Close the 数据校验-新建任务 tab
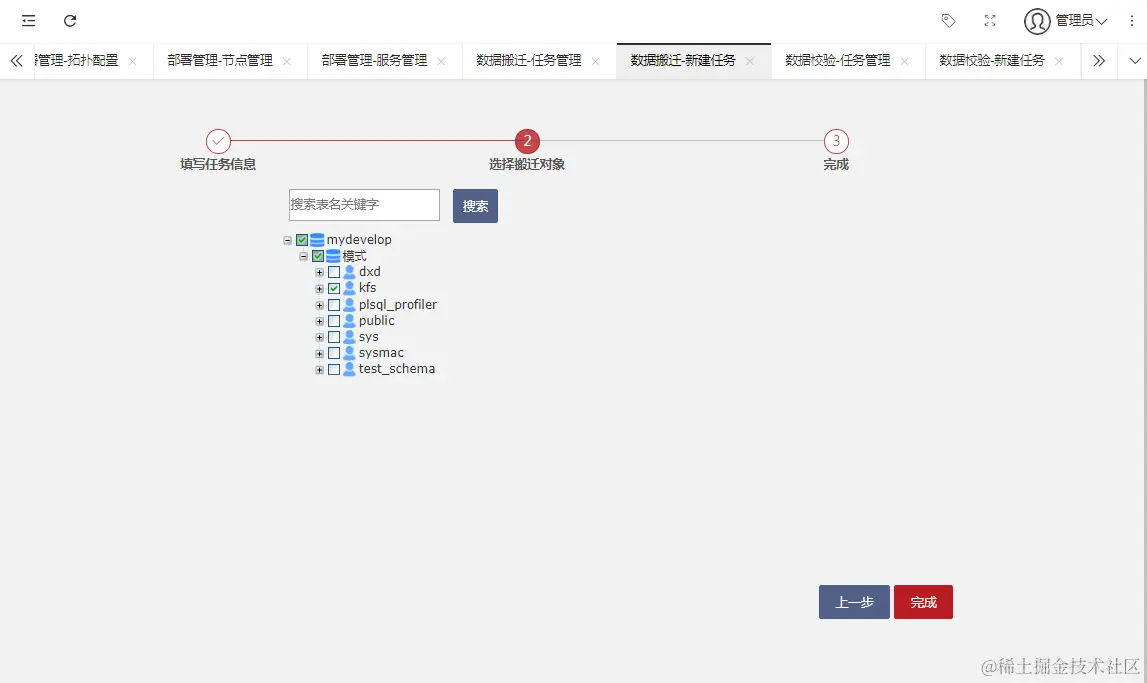This screenshot has width=1147, height=683. (x=1058, y=61)
